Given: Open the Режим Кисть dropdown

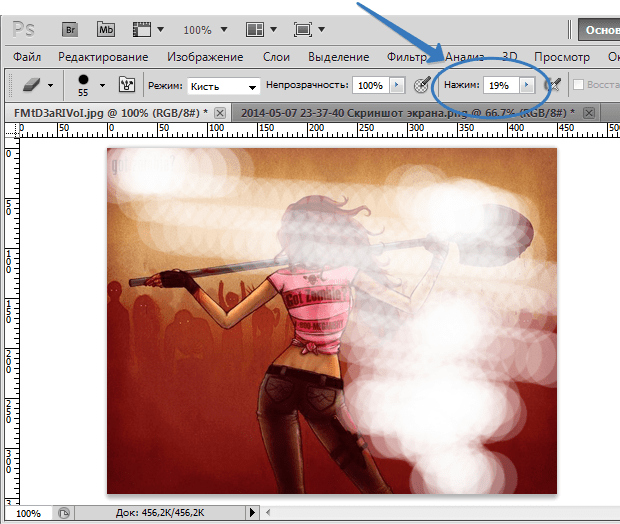Looking at the screenshot, I should pyautogui.click(x=223, y=86).
